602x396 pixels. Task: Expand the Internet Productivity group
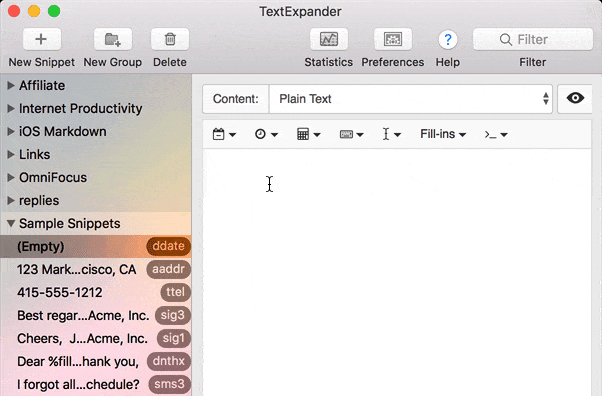coord(11,109)
